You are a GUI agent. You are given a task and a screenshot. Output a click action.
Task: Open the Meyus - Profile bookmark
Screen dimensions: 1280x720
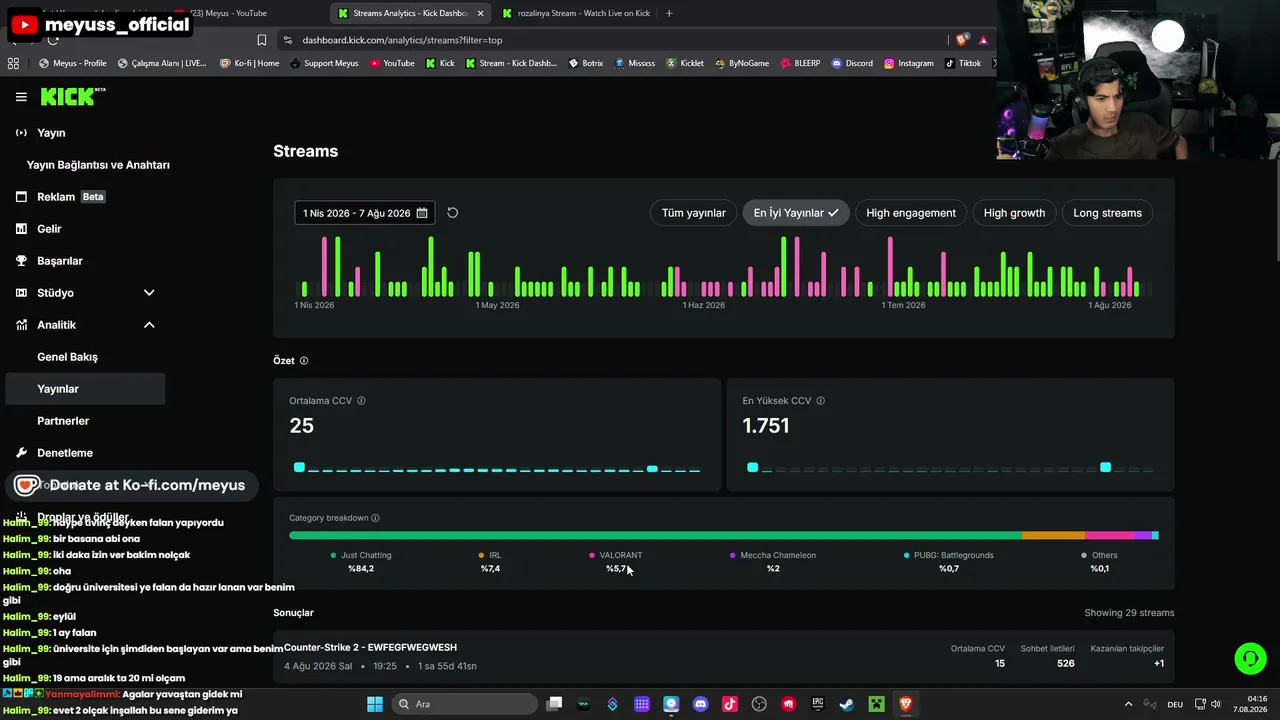coord(72,63)
